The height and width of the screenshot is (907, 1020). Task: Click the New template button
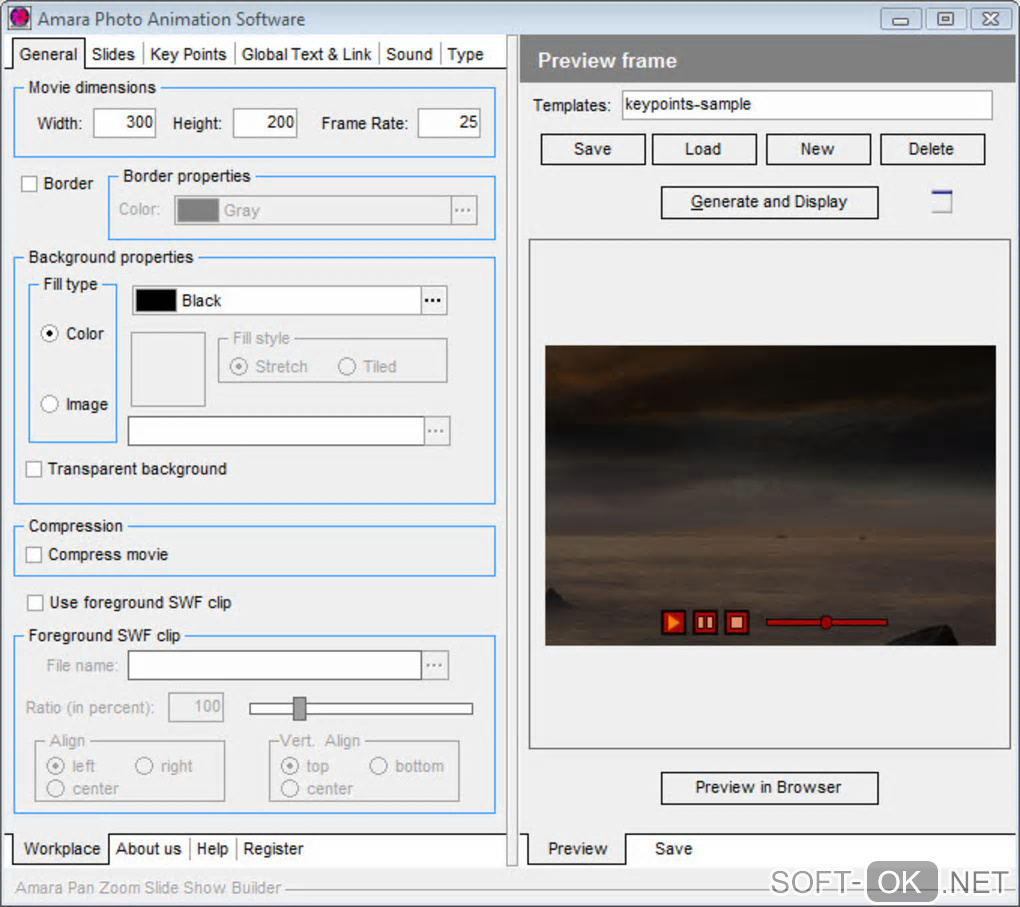click(818, 149)
